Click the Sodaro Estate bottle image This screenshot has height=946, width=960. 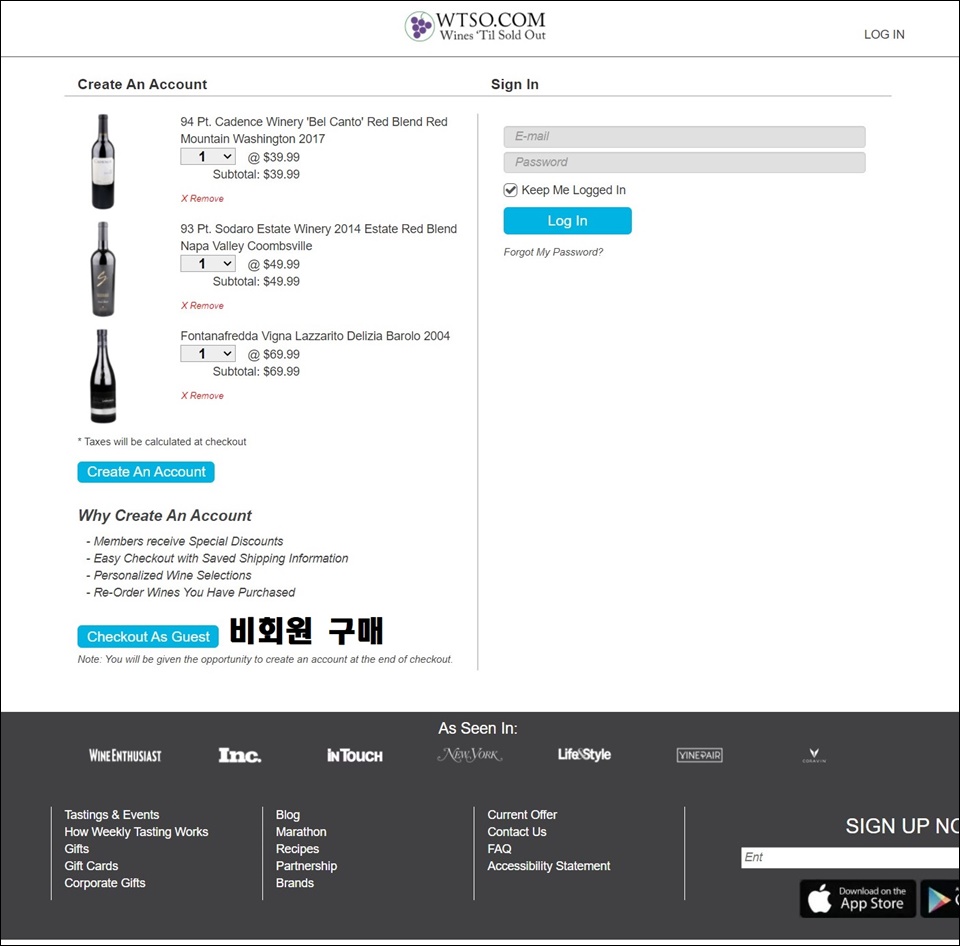tap(103, 269)
